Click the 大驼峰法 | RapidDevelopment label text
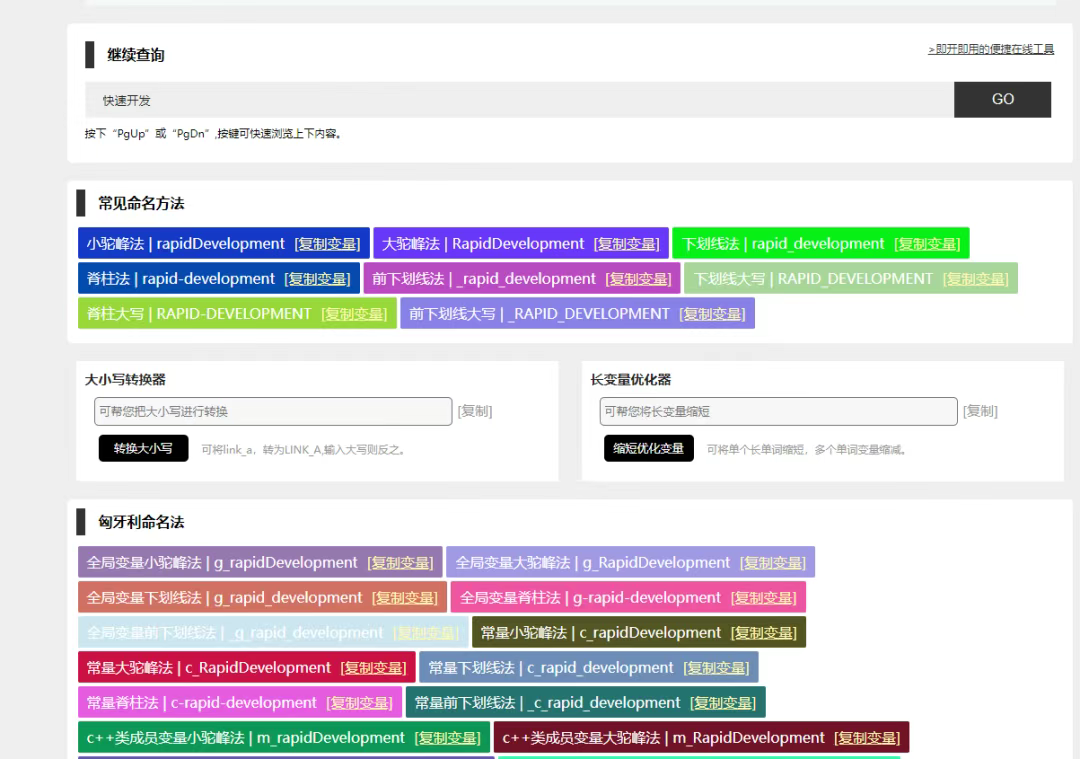This screenshot has height=759, width=1080. click(x=483, y=244)
